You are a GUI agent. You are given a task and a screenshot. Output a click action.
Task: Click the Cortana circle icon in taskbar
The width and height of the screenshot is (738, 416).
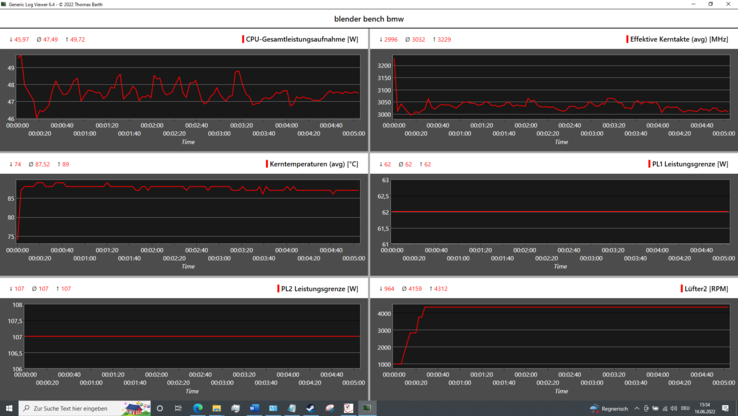click(x=160, y=408)
